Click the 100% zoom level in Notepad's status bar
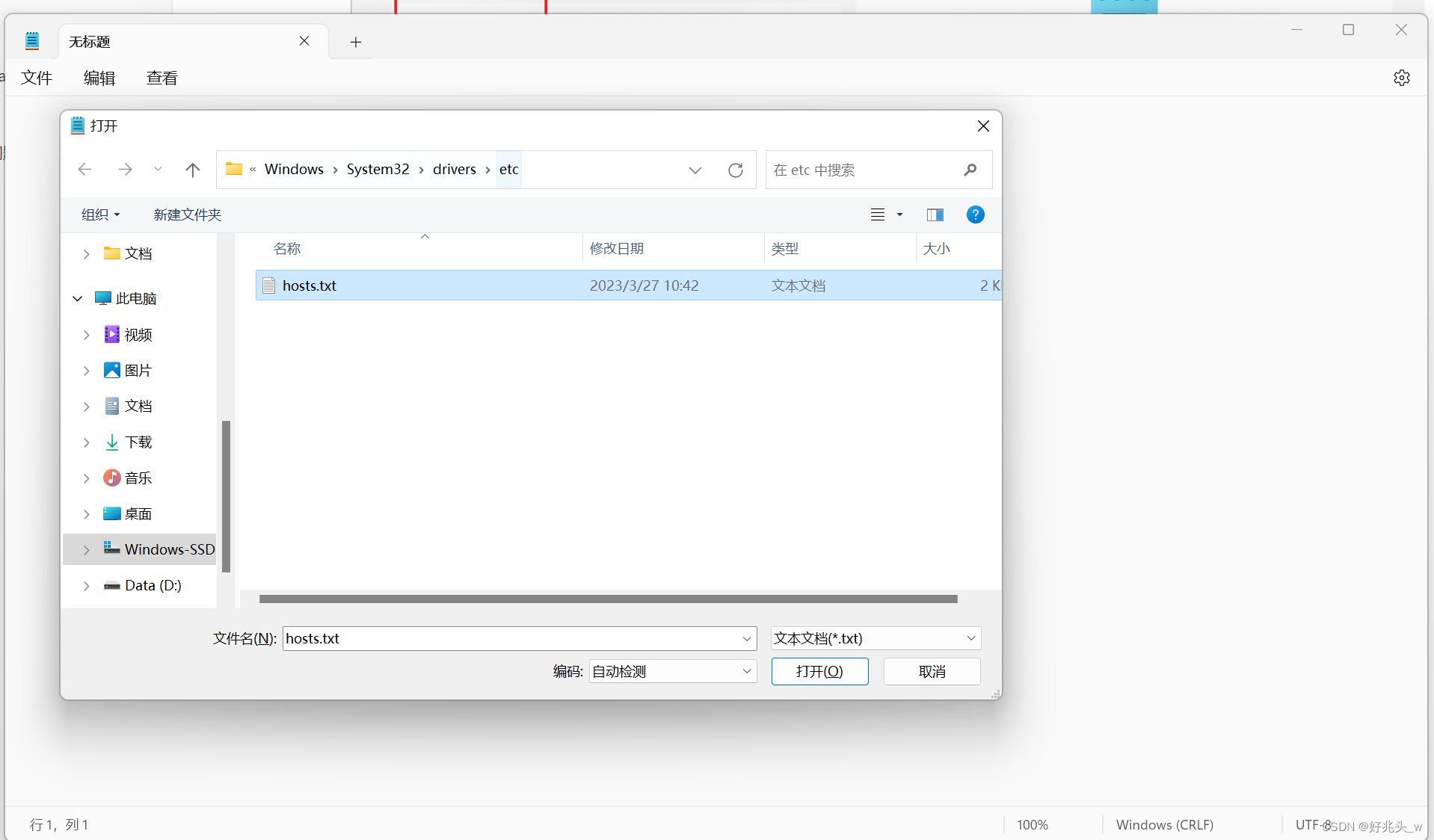 point(1033,824)
